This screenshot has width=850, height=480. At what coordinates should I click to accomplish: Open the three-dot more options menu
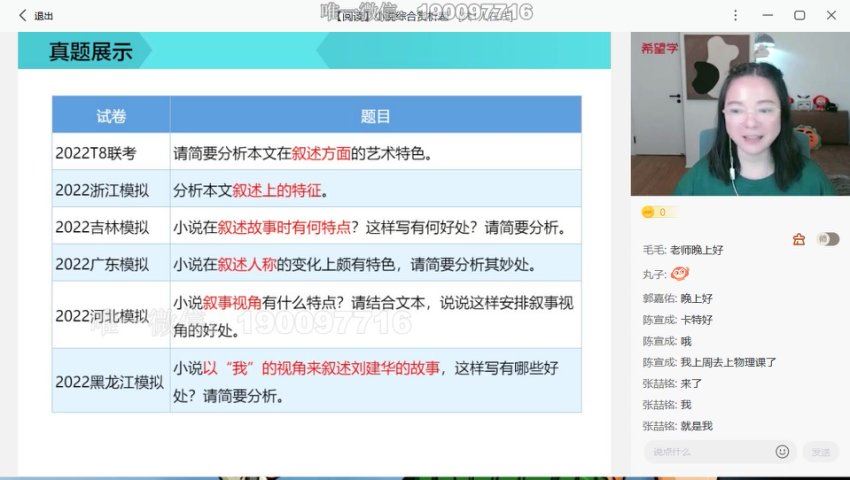[737, 15]
